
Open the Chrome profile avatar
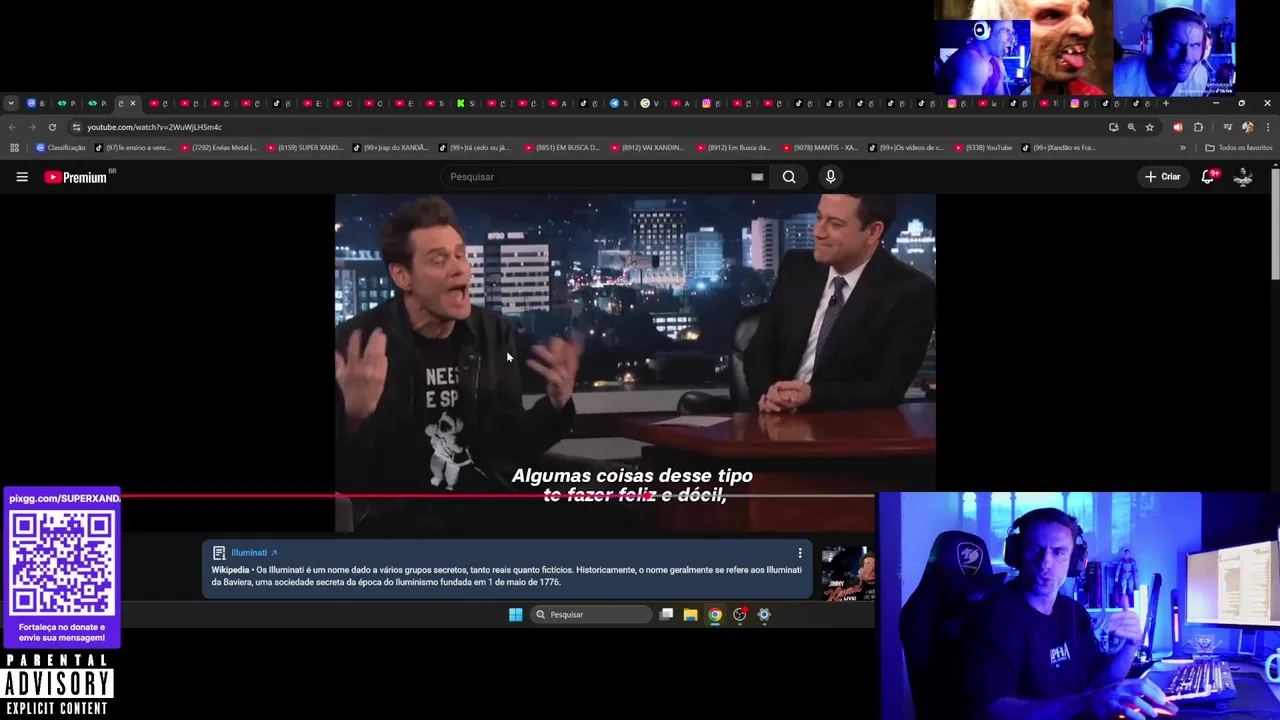pyautogui.click(x=1247, y=127)
